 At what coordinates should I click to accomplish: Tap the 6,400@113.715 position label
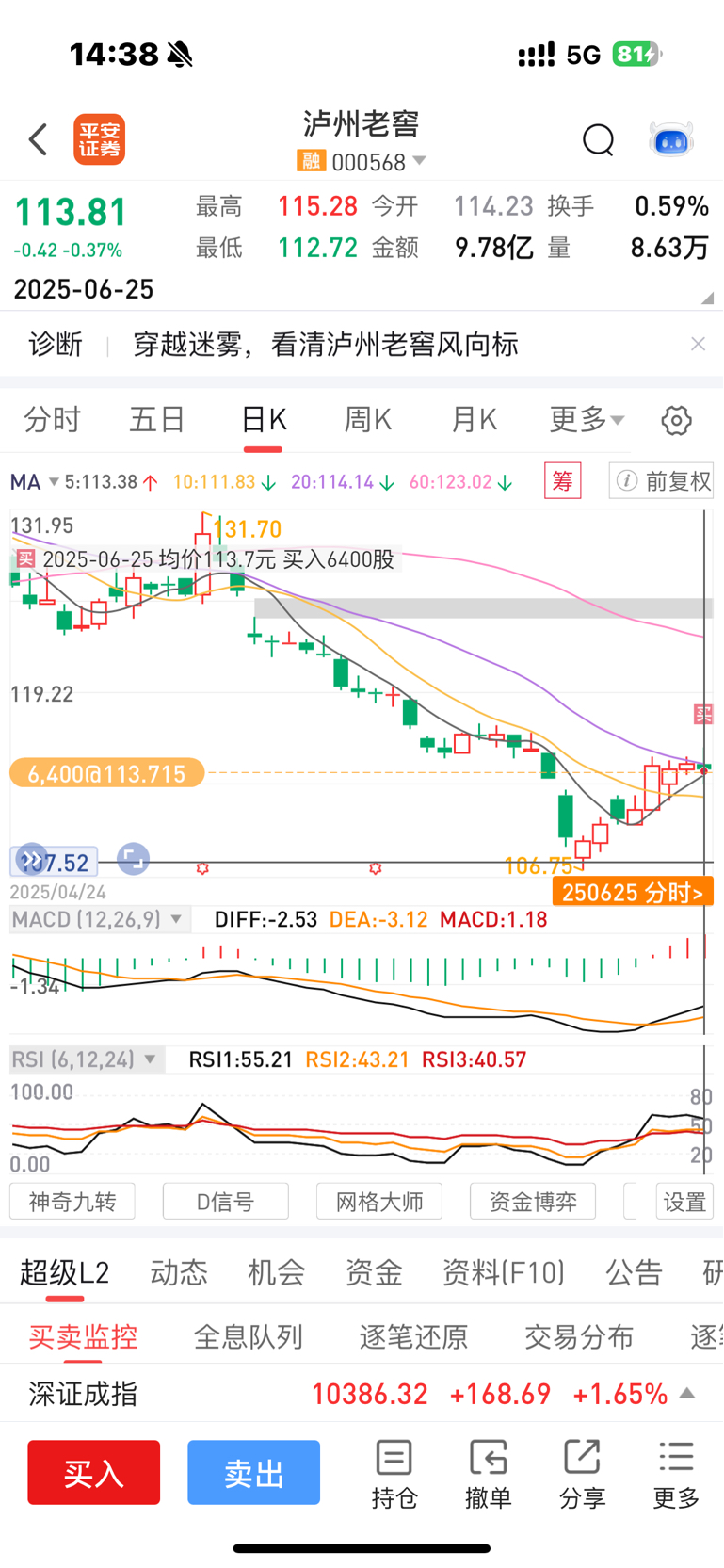click(107, 774)
